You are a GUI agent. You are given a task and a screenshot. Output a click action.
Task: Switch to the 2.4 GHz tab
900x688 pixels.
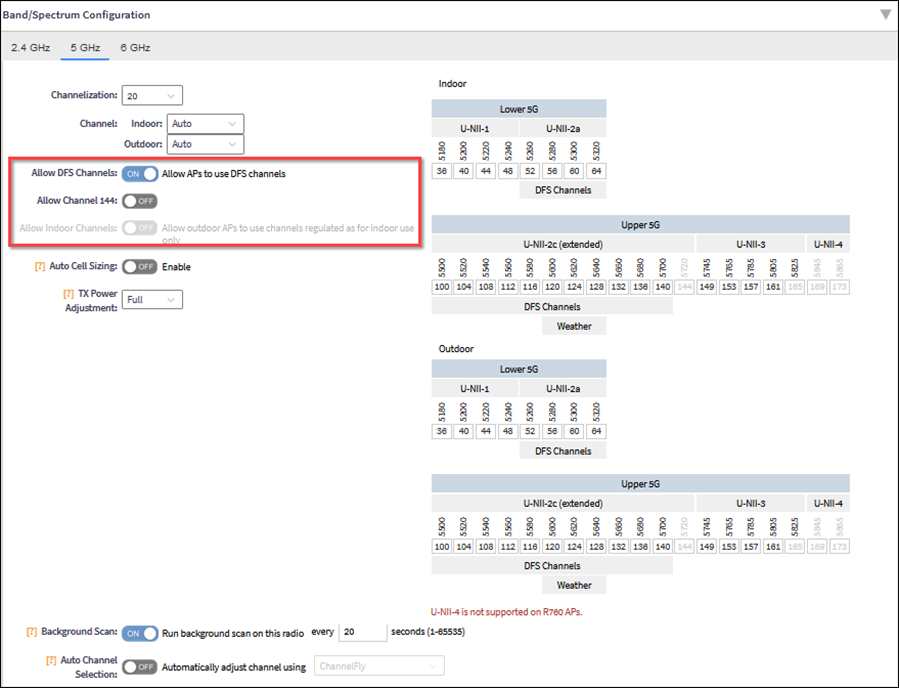tap(30, 48)
